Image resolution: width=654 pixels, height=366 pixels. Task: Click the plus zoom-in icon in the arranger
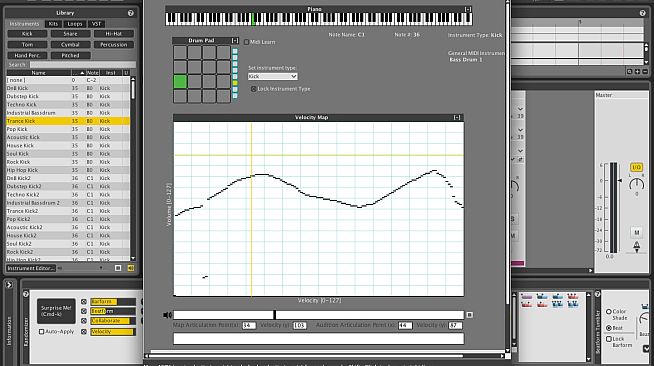coord(637,72)
